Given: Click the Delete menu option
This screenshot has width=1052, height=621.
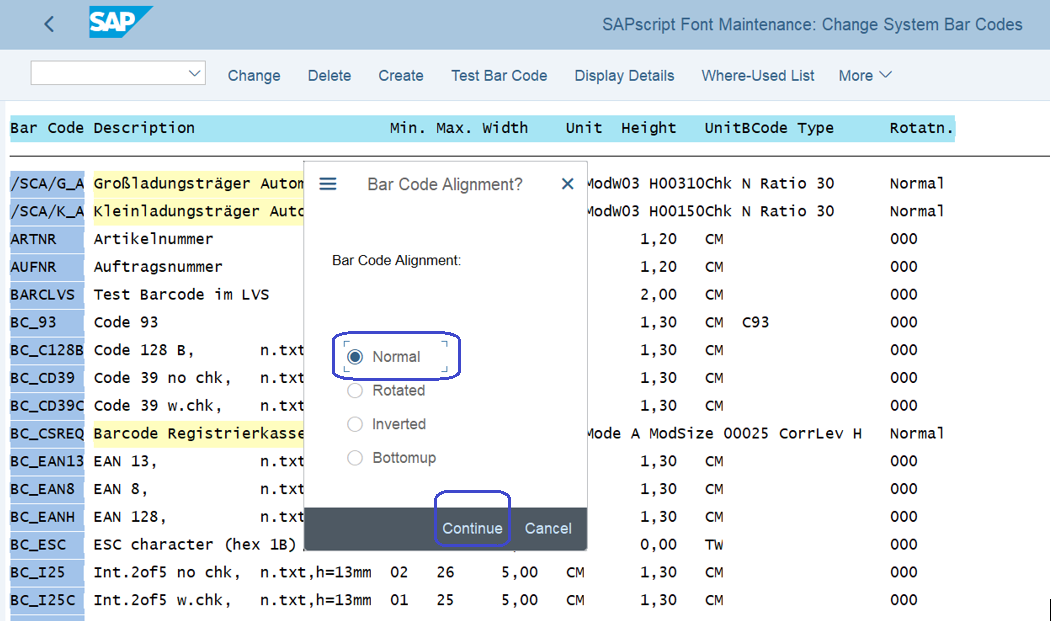Looking at the screenshot, I should coord(329,75).
